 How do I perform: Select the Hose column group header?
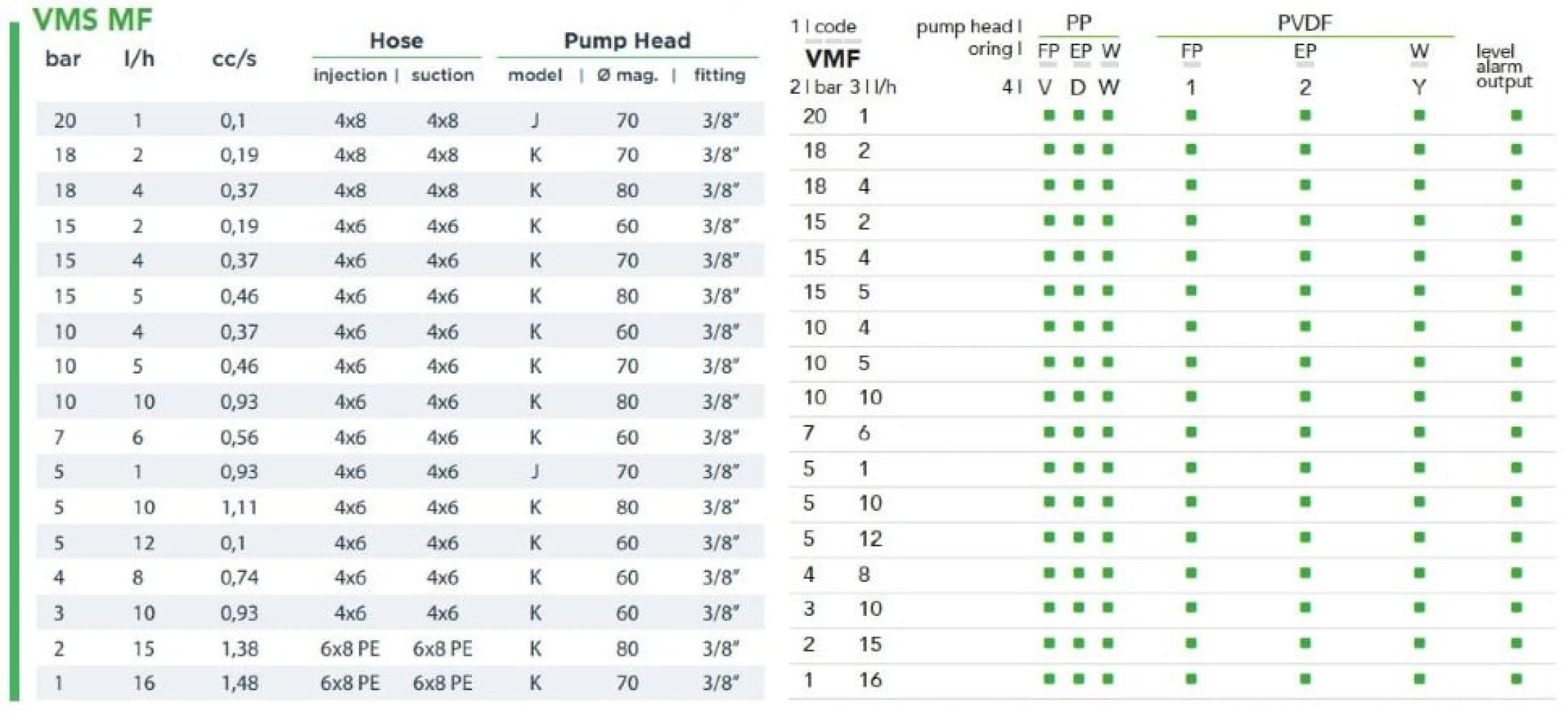click(396, 41)
